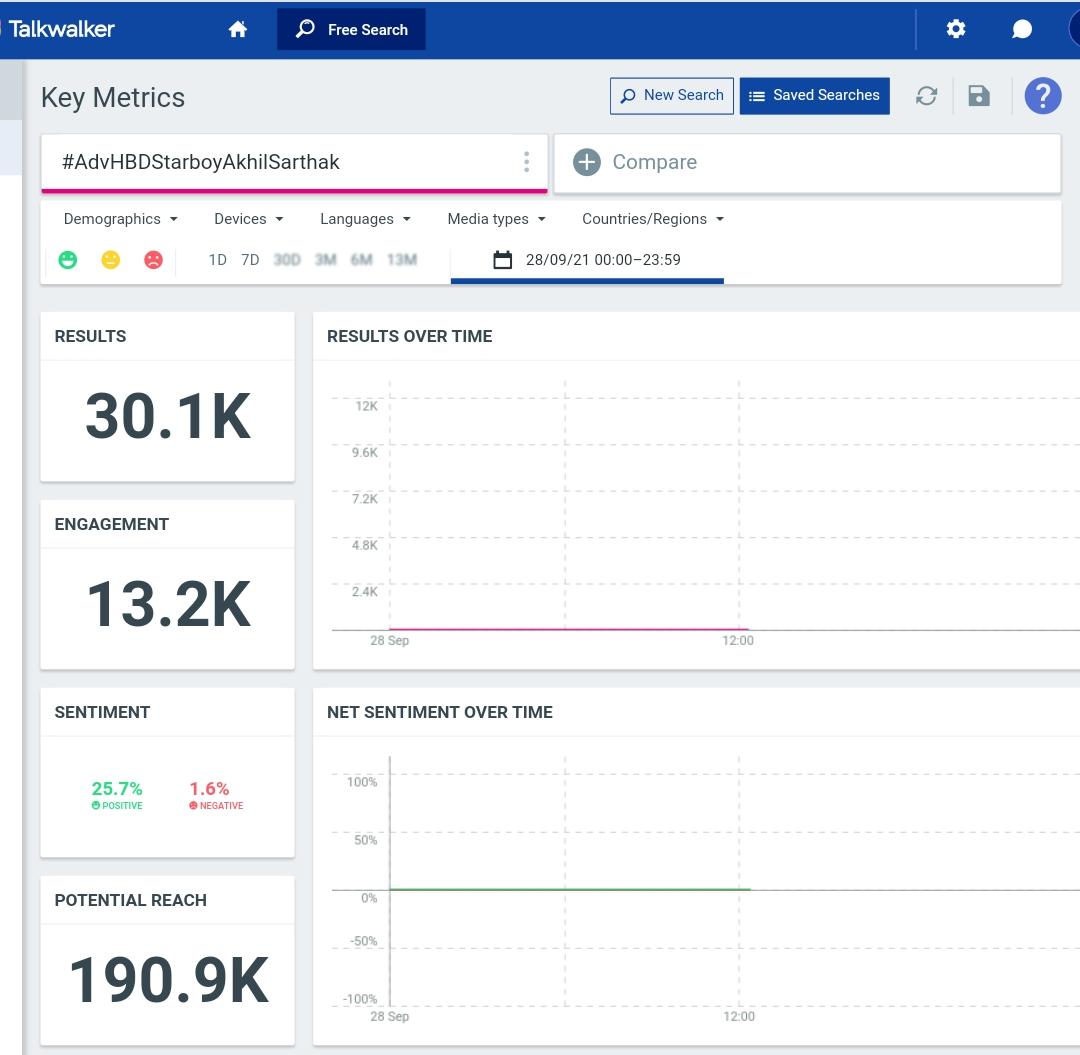
Task: Select the 7D time range
Action: 250,260
